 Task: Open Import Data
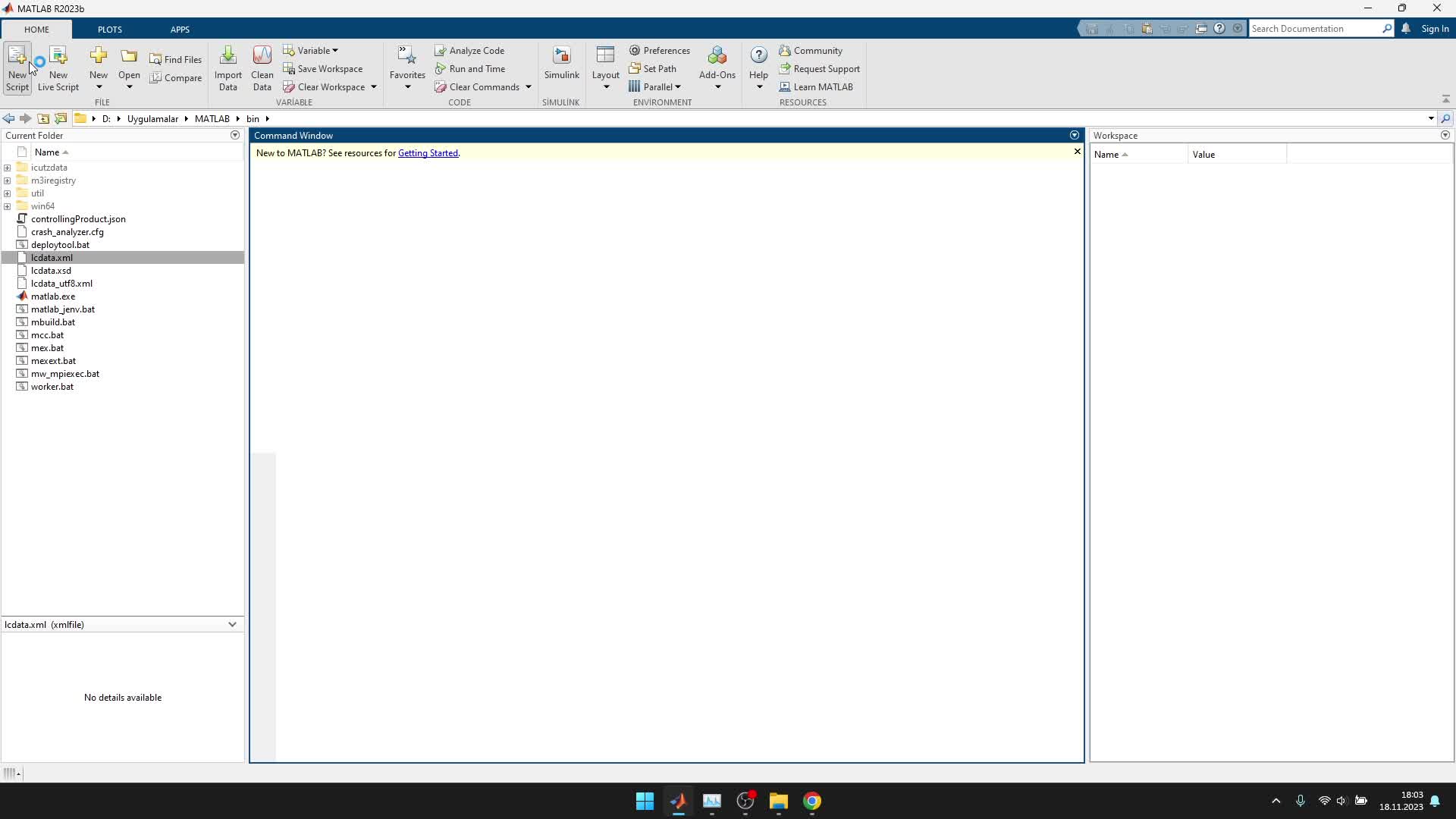pyautogui.click(x=228, y=68)
